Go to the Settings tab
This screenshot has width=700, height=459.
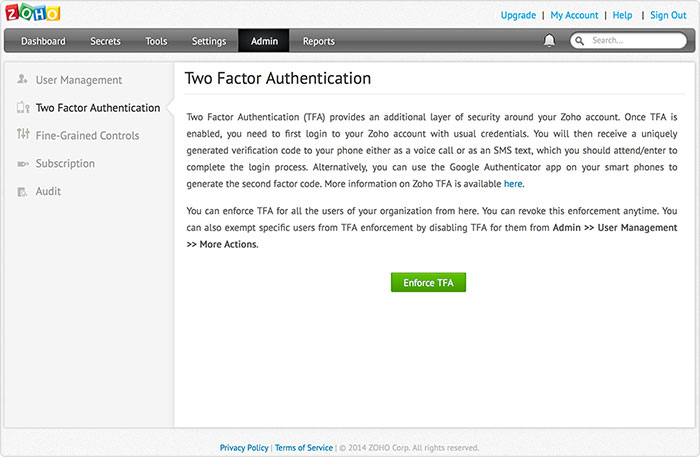click(209, 41)
